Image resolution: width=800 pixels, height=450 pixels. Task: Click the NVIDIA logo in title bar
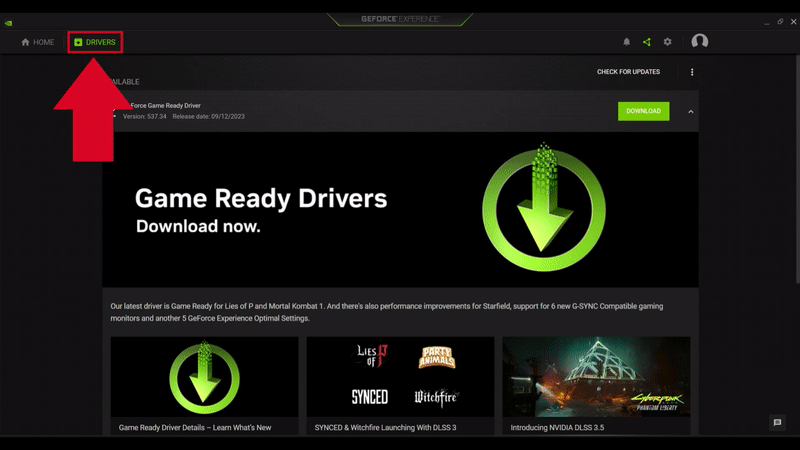pyautogui.click(x=10, y=20)
